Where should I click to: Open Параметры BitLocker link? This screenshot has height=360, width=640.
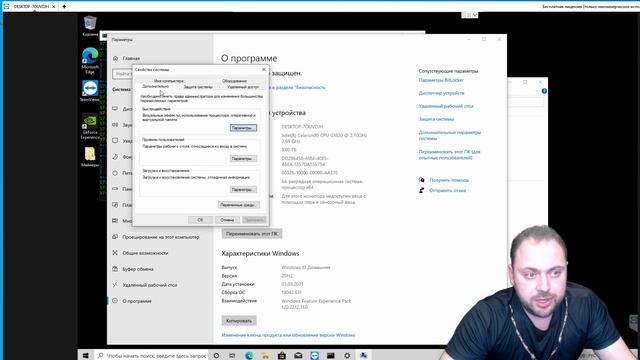(x=441, y=80)
